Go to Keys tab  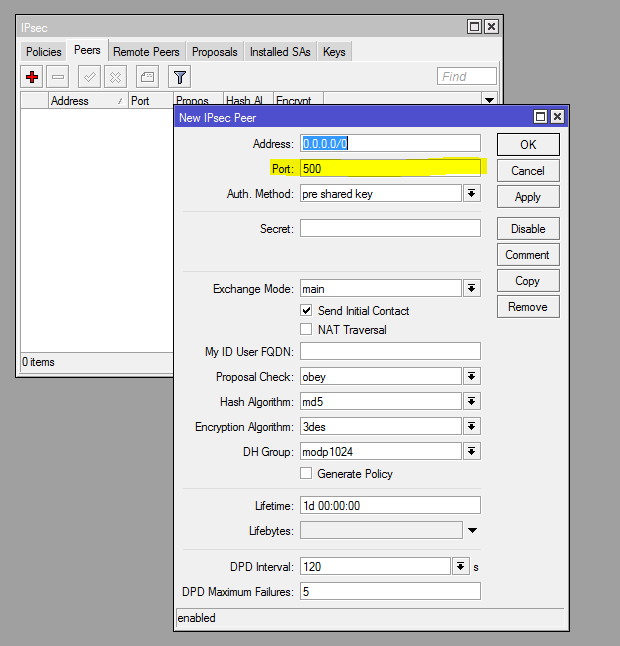[334, 52]
